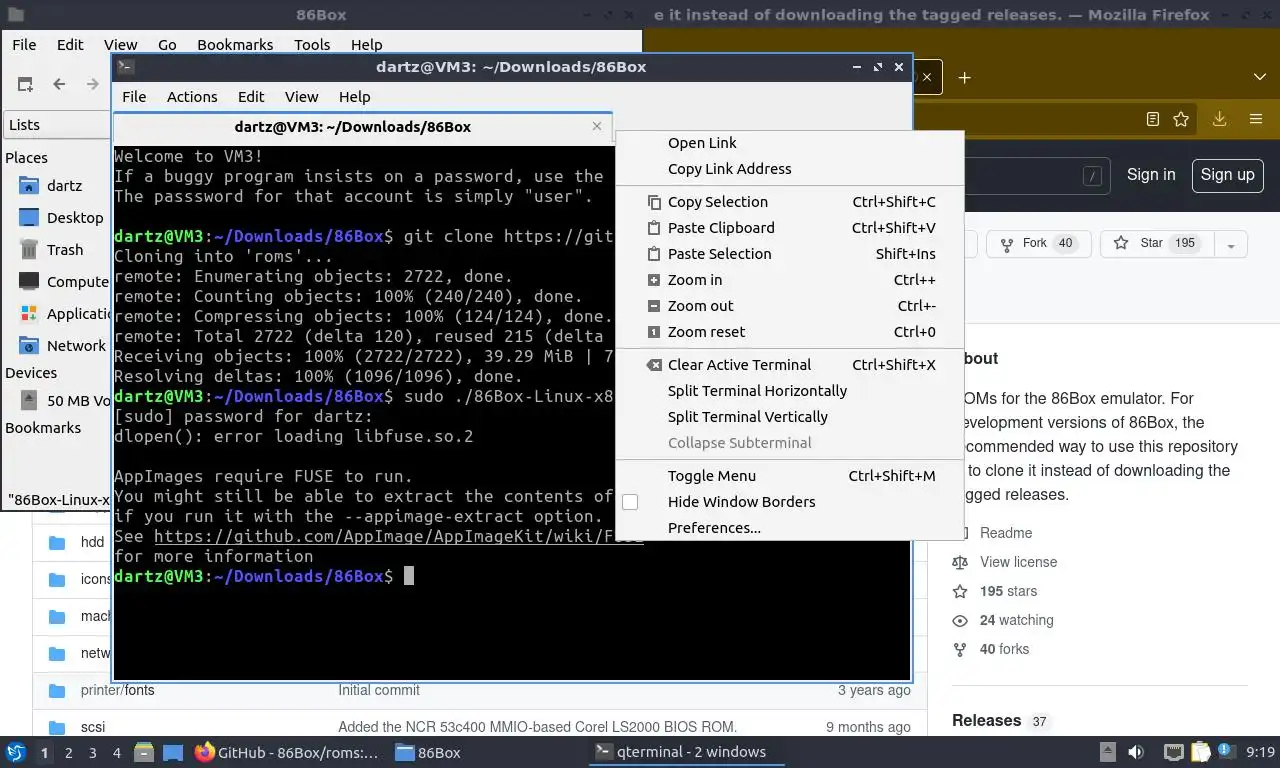Click Zoom out entry in context menu

tap(790, 306)
